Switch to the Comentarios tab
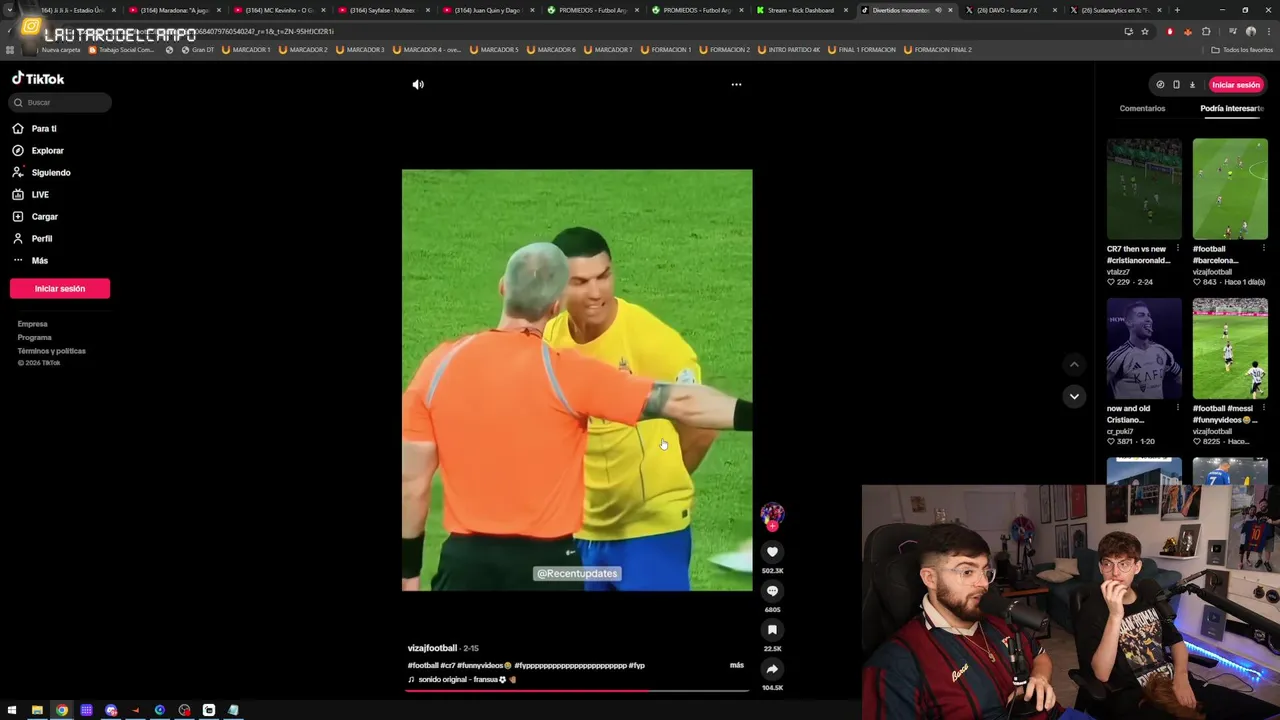This screenshot has width=1280, height=720. click(x=1142, y=109)
